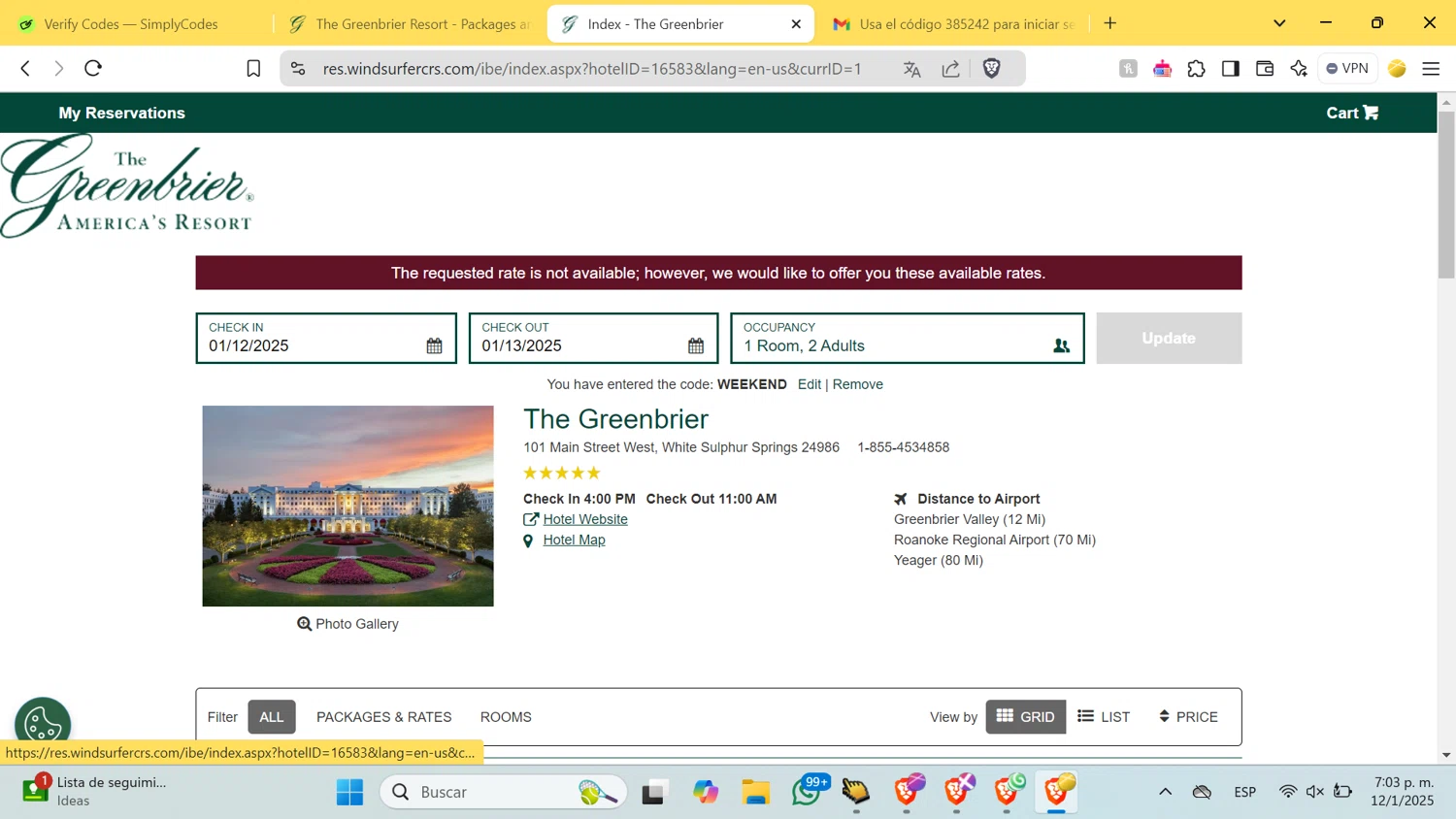
Task: Open Copilot from the taskbar
Action: (706, 792)
